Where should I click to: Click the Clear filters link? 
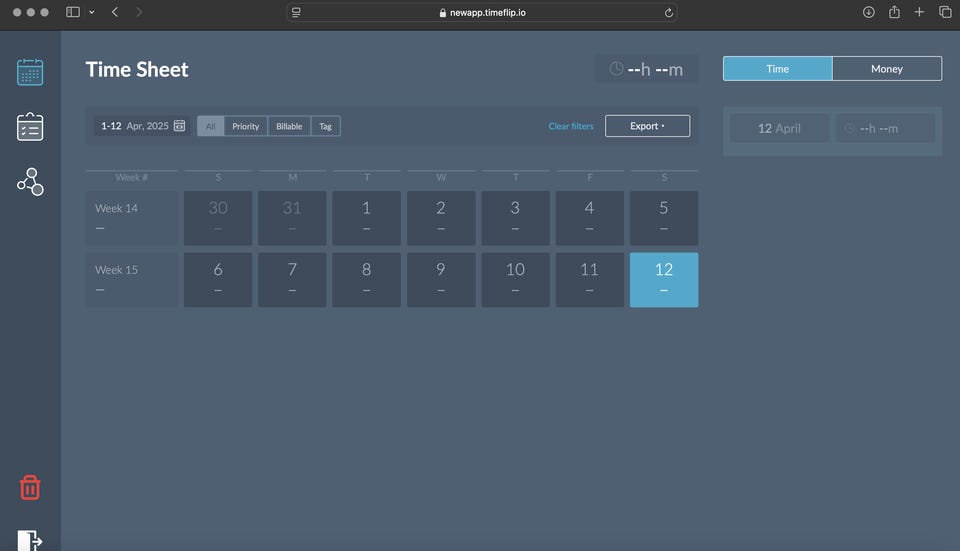571,126
